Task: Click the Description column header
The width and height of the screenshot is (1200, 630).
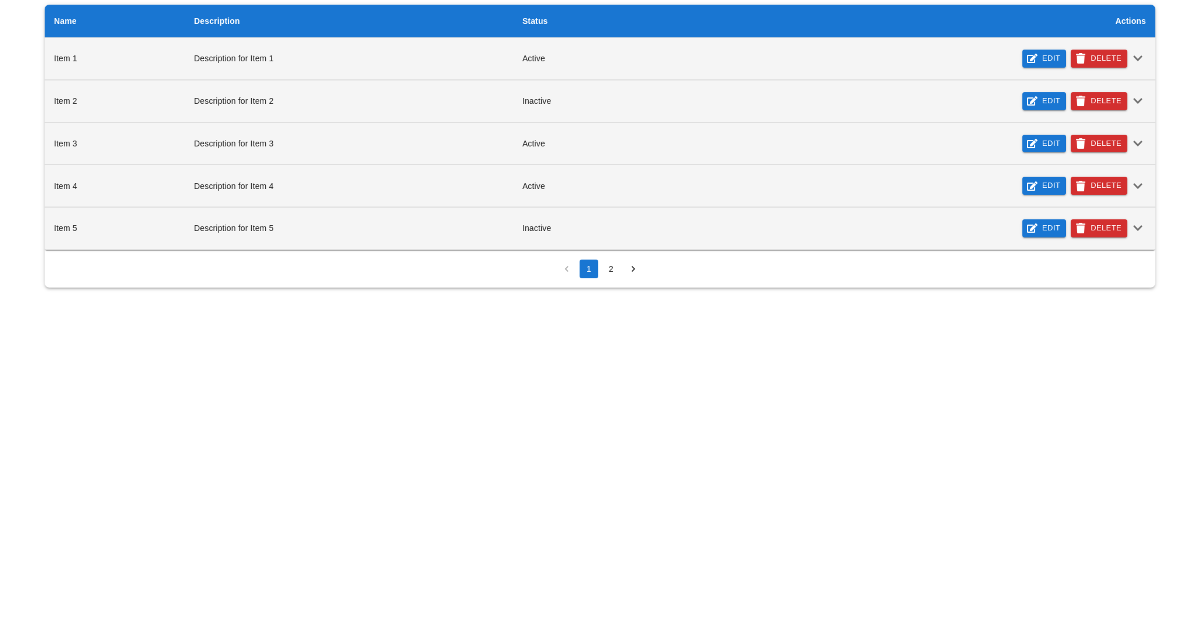Action: 217,21
